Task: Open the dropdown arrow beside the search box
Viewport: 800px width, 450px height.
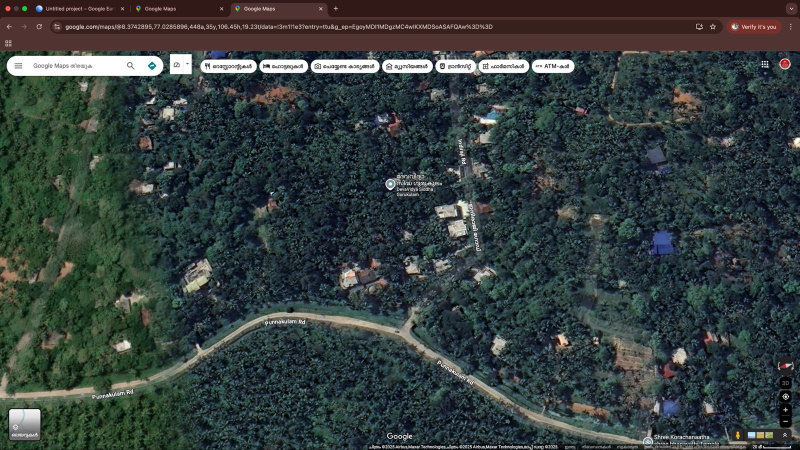Action: click(x=187, y=64)
